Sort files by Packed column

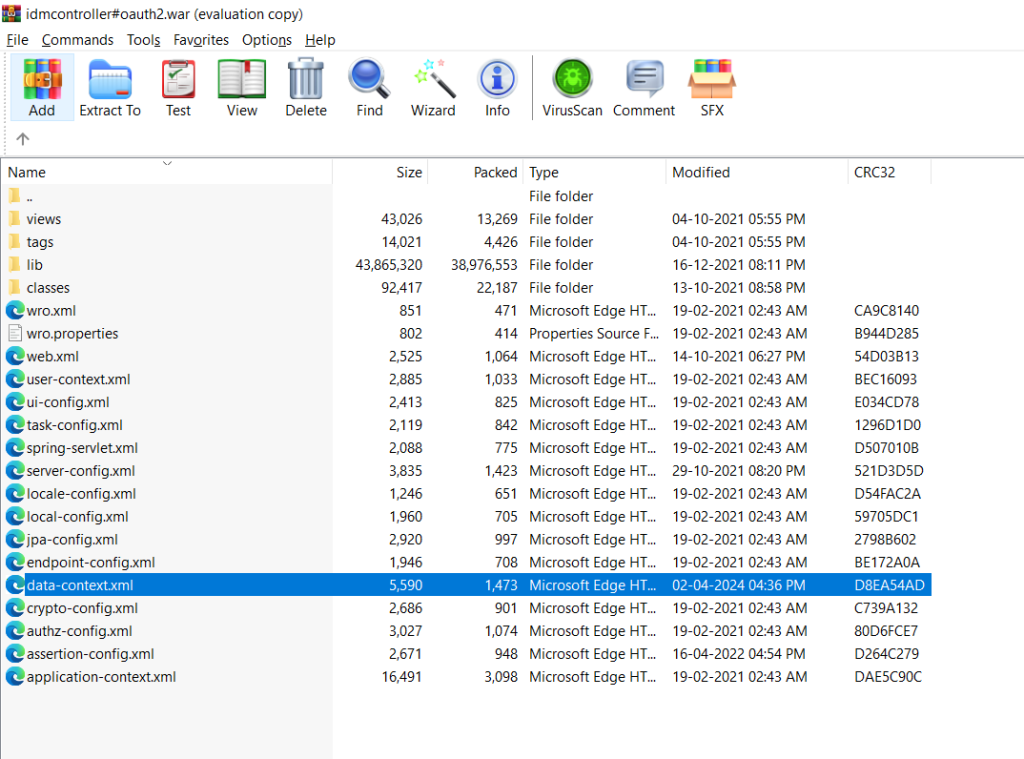pyautogui.click(x=495, y=172)
